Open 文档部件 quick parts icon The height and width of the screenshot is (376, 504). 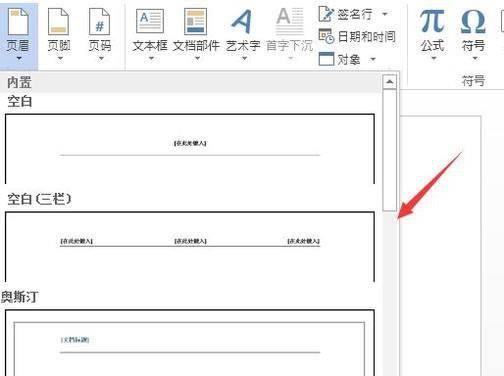(196, 22)
